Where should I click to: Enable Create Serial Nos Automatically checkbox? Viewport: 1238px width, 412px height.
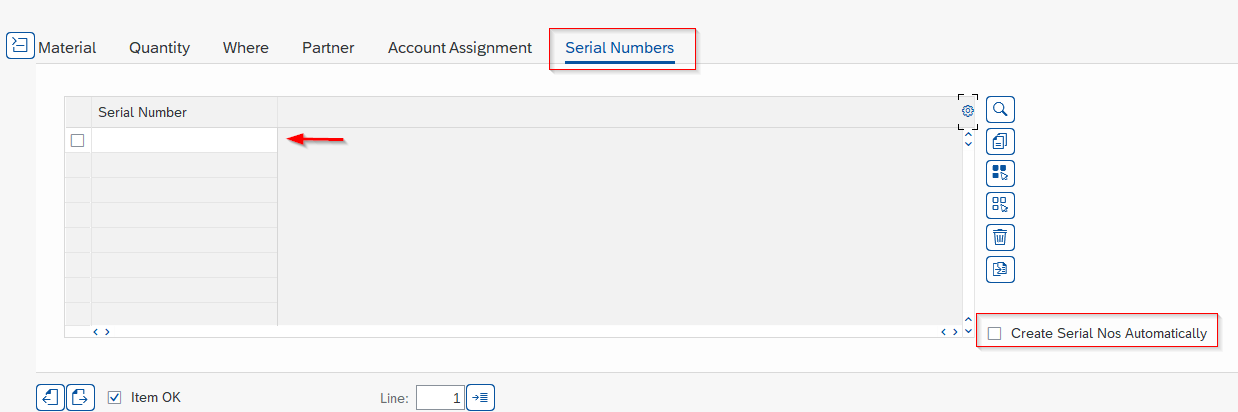pyautogui.click(x=994, y=333)
